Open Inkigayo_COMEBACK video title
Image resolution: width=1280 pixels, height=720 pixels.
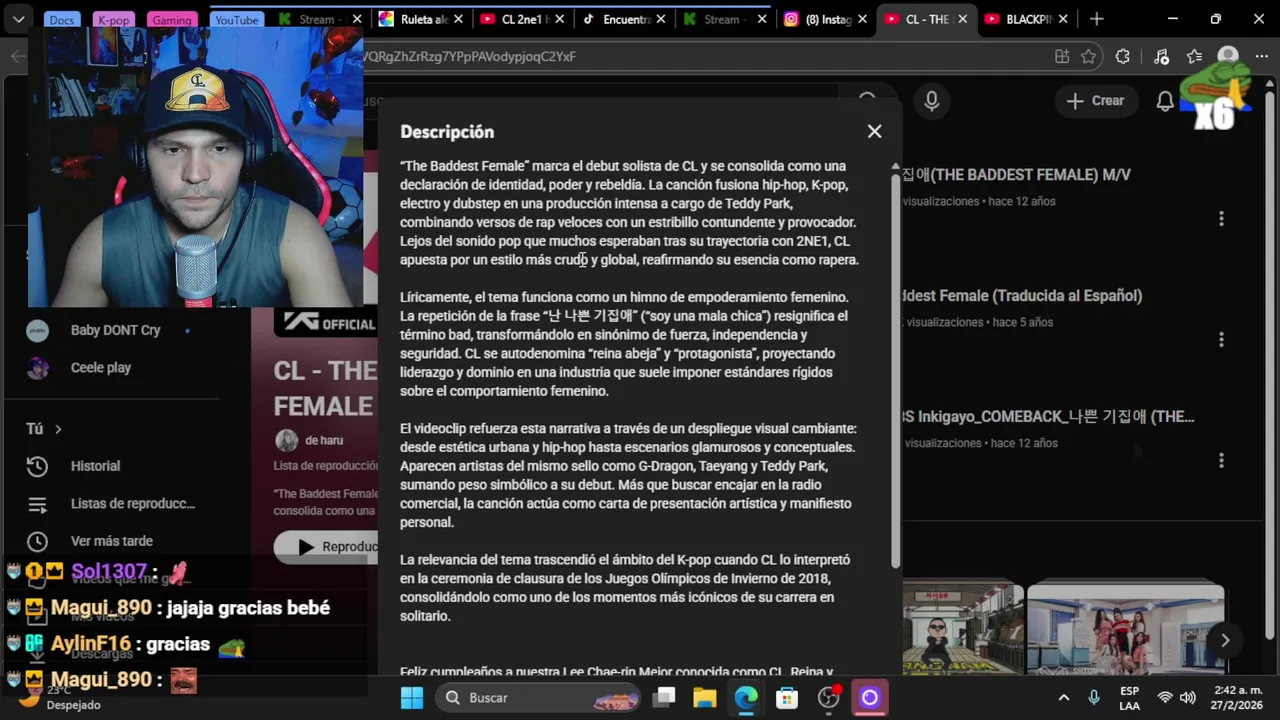tap(1048, 417)
